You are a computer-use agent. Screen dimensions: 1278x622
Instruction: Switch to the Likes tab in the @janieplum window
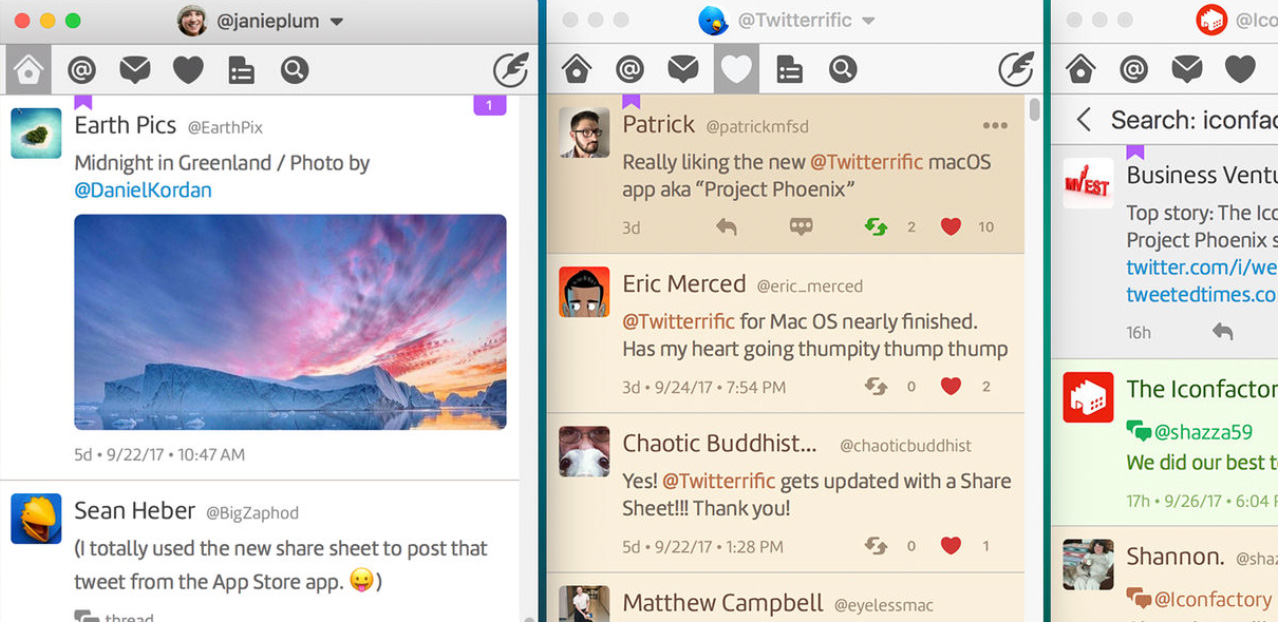[x=188, y=70]
